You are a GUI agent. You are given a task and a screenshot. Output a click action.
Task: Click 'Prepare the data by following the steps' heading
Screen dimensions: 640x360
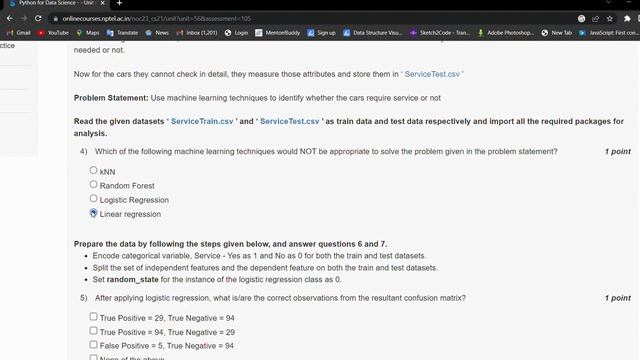click(230, 244)
